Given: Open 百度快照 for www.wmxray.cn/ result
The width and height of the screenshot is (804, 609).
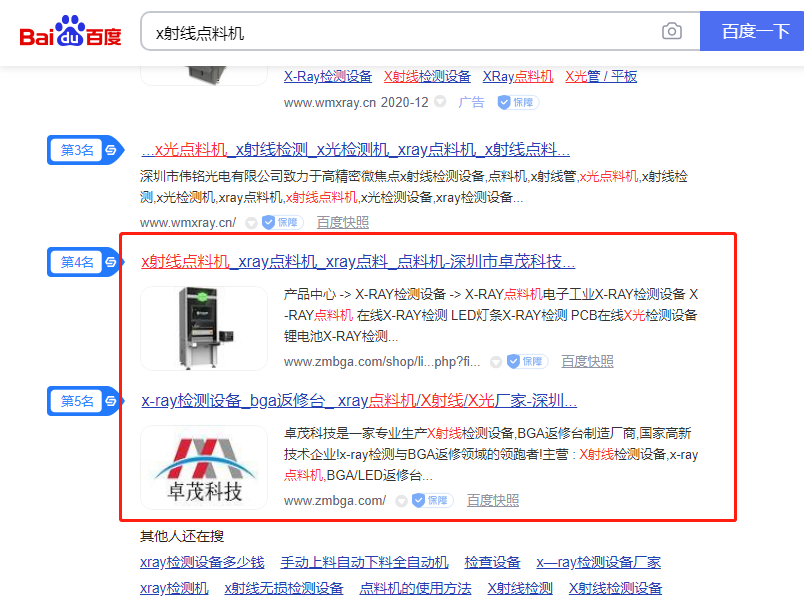Looking at the screenshot, I should point(342,222).
